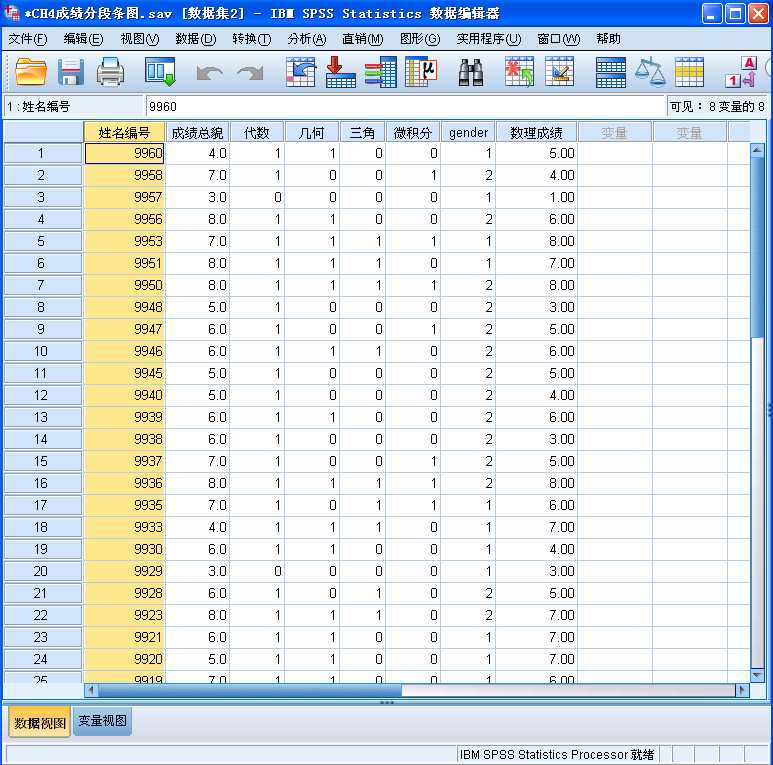Click the vertical scrollbar up arrow
Viewport: 773px width, 765px height.
point(757,150)
